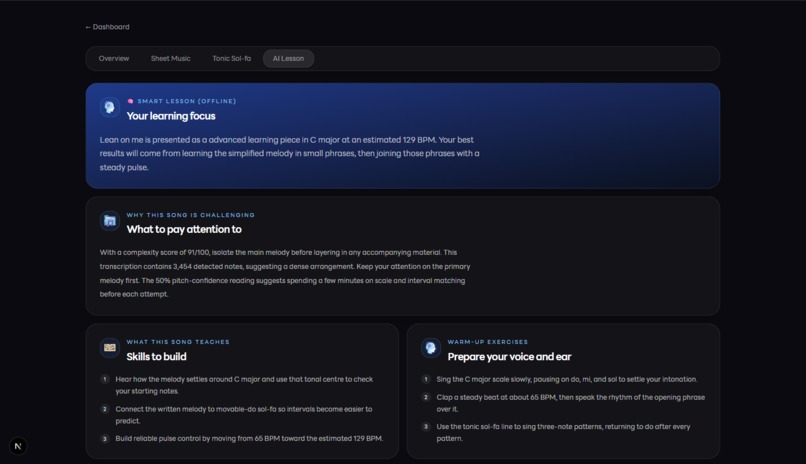Select the Tonic Sol-fa tab
The image size is (806, 464).
[x=232, y=59]
